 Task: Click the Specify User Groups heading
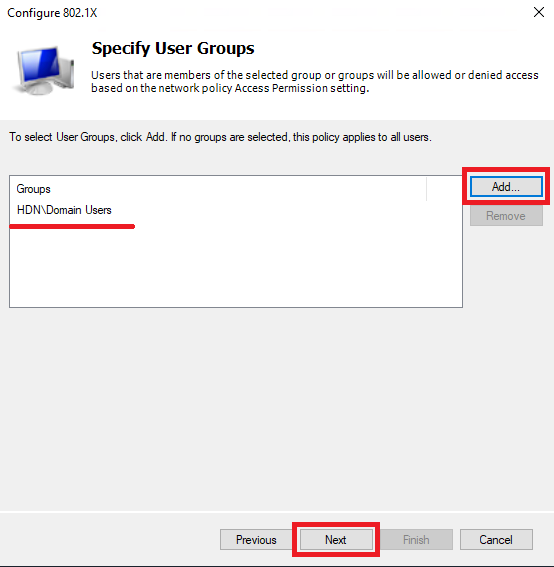pyautogui.click(x=173, y=48)
